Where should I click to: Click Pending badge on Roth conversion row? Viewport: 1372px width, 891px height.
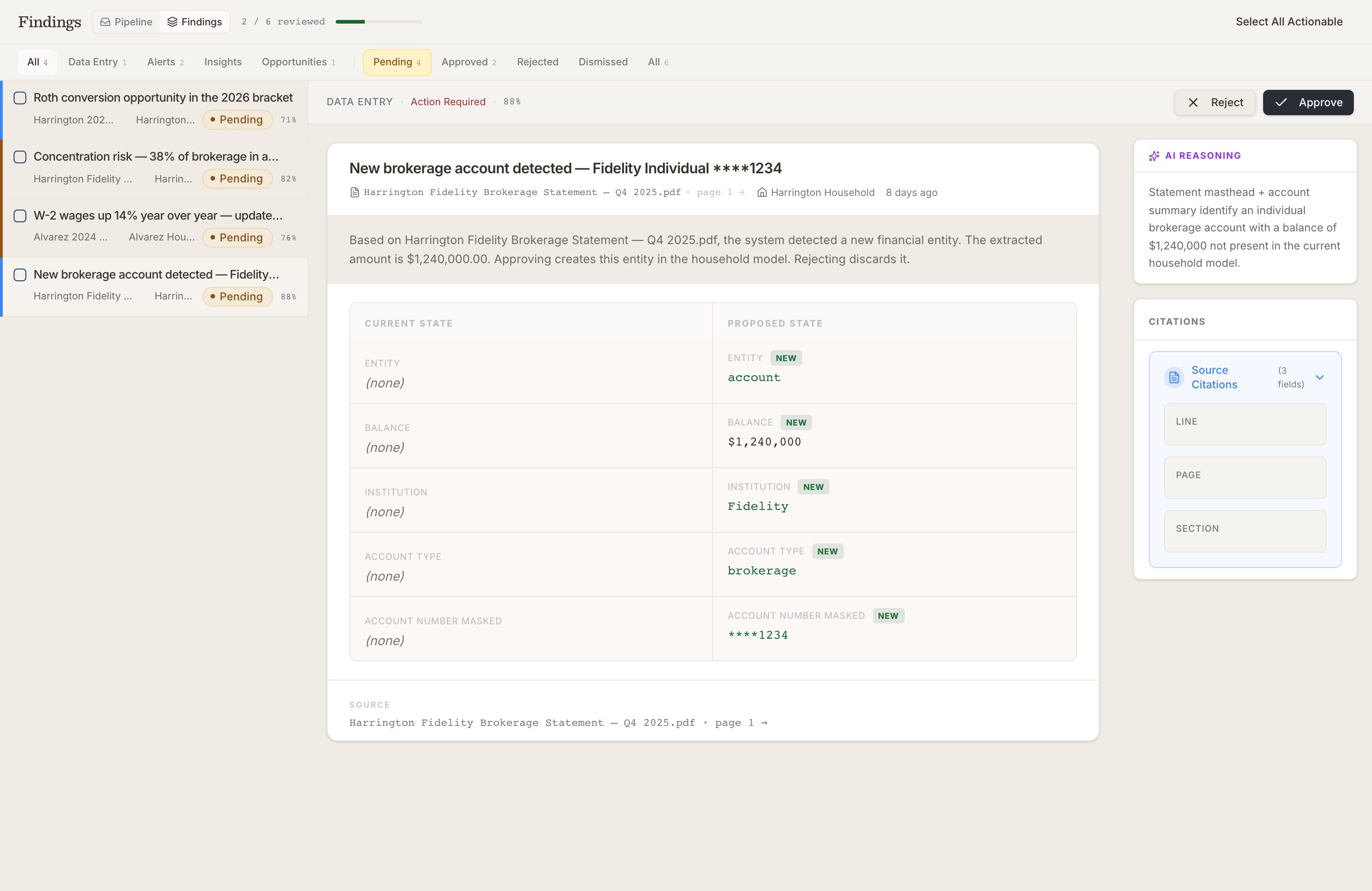click(237, 120)
